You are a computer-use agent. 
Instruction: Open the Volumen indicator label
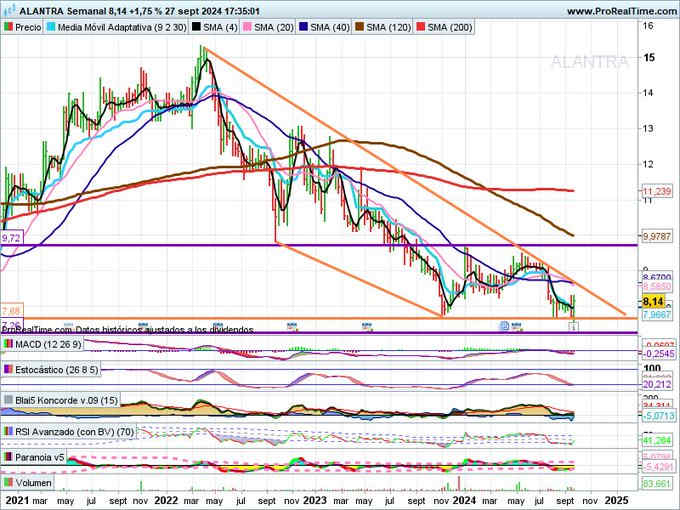point(33,483)
